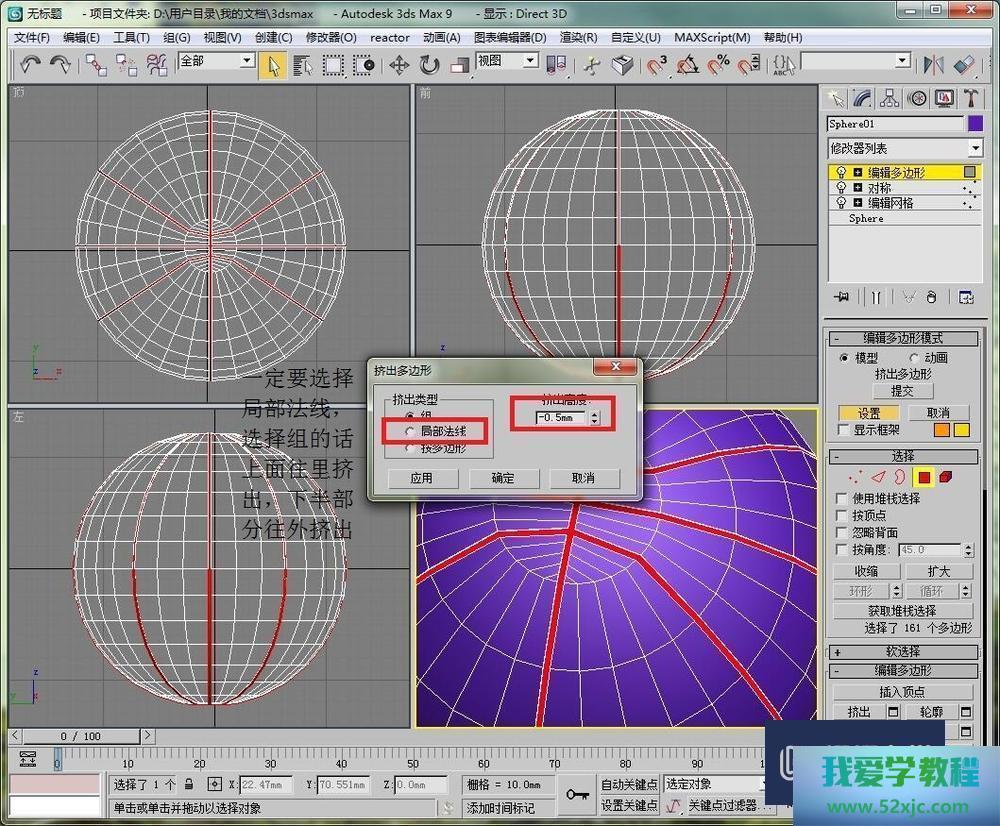Open the Utilities hammer panel tab
The width and height of the screenshot is (1000, 826).
[x=971, y=98]
